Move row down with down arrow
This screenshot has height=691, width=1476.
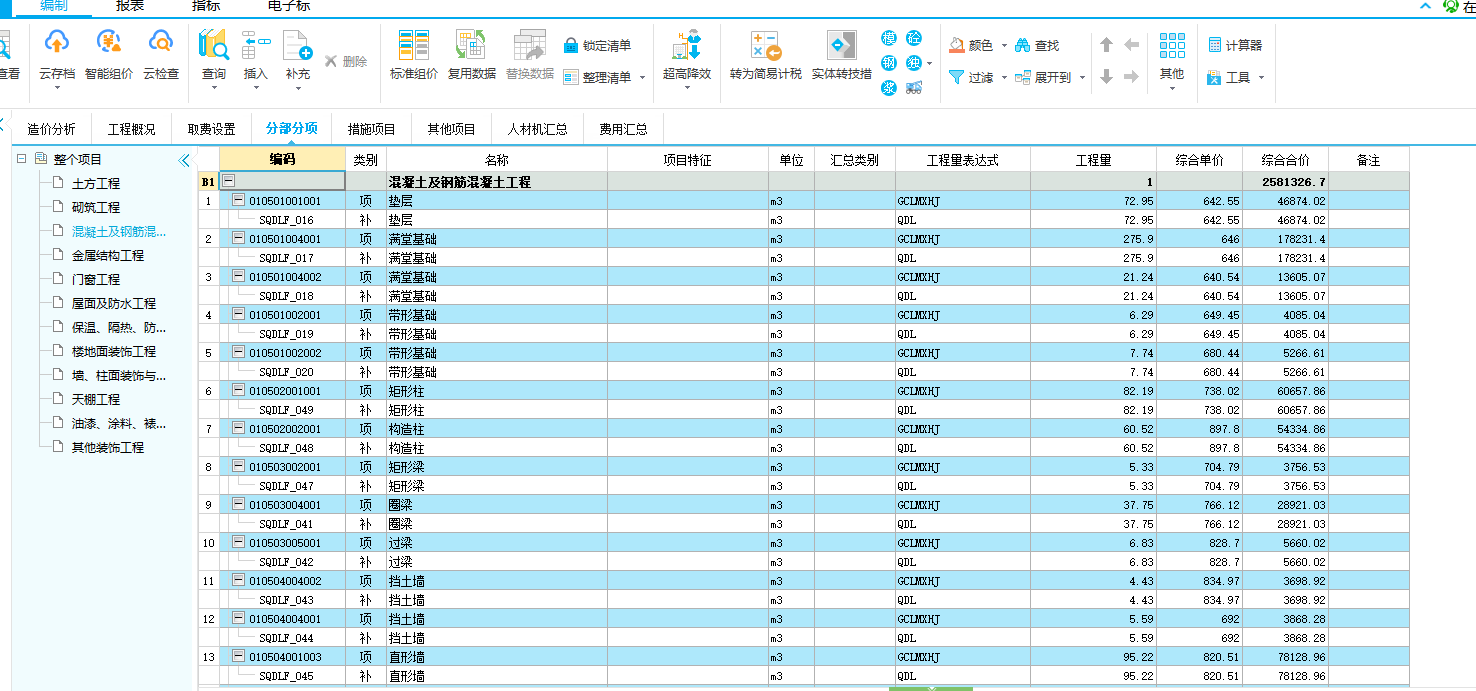[x=1106, y=77]
